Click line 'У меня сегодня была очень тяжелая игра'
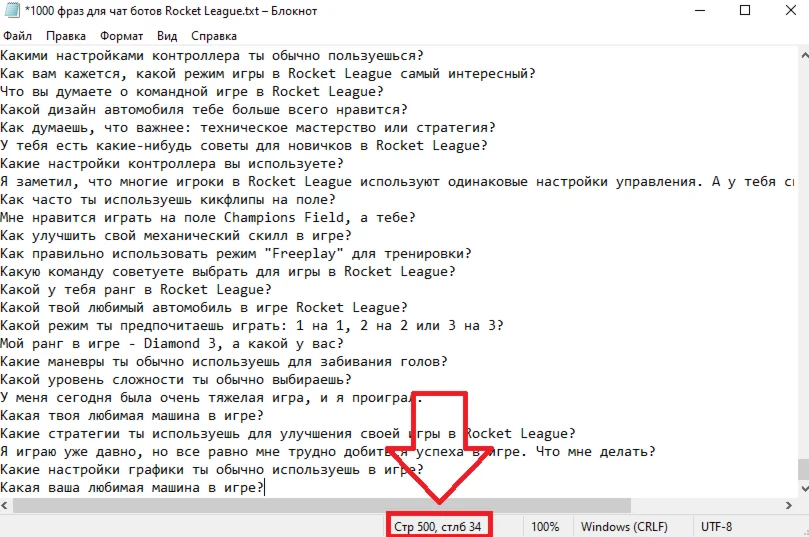Screen dimensions: 809x537 click(212, 398)
